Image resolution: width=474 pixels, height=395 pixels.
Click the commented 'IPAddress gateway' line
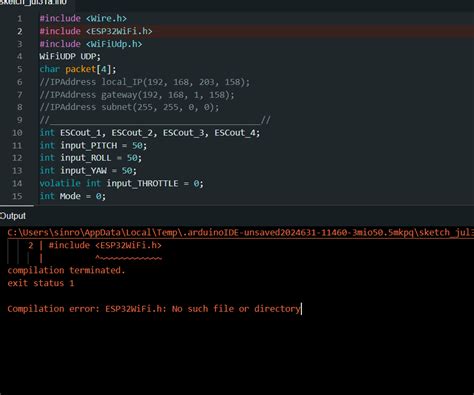point(137,95)
